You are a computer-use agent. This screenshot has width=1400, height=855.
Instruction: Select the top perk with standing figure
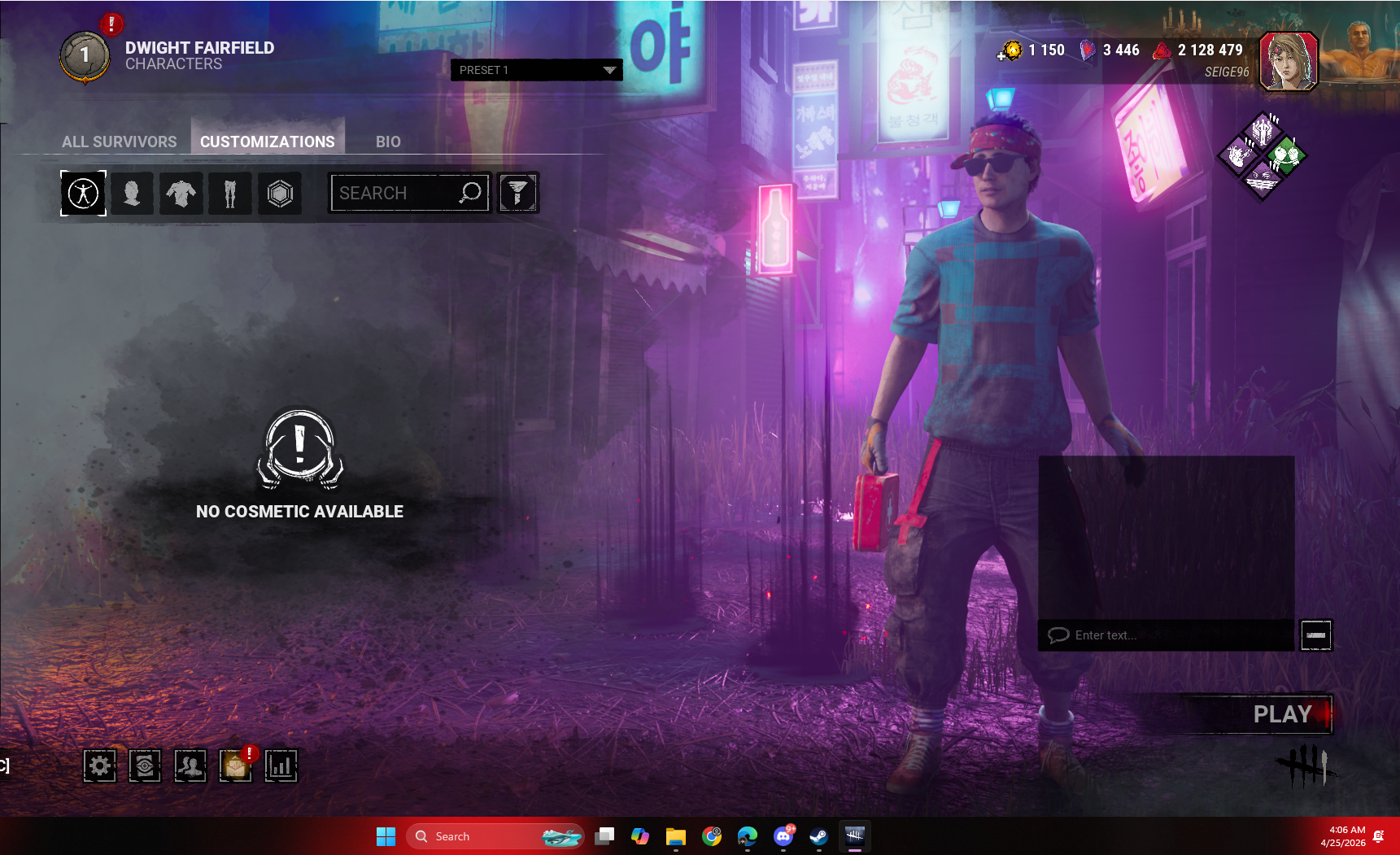[1263, 131]
